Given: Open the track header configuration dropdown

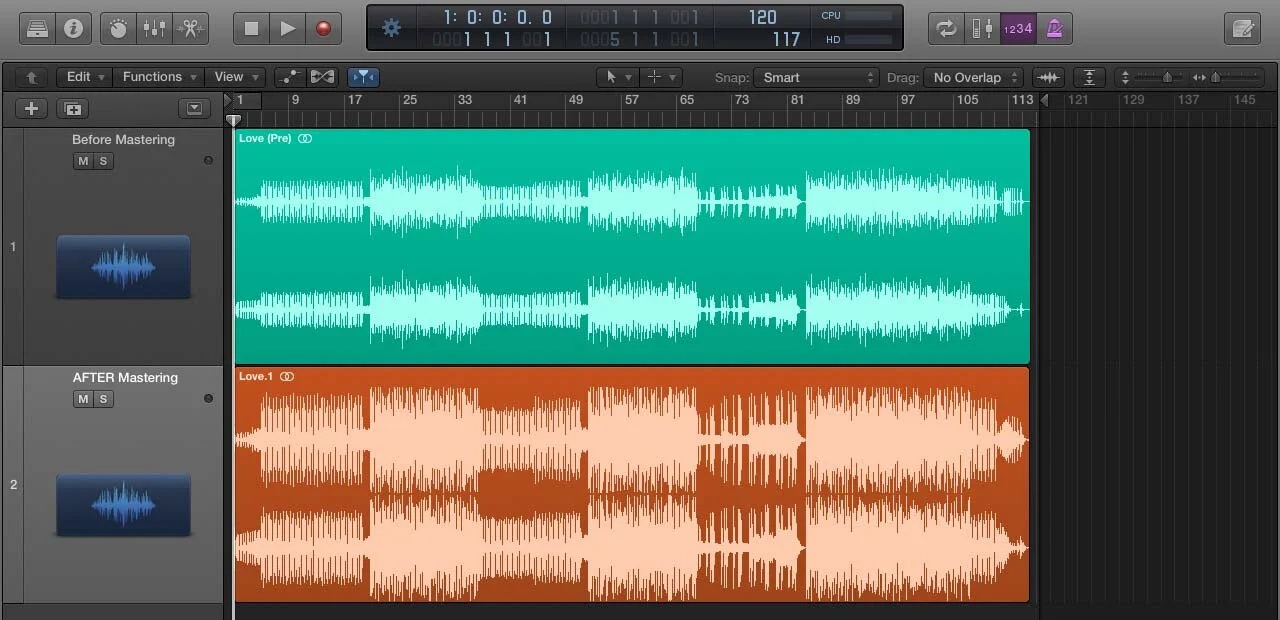Looking at the screenshot, I should coord(194,108).
